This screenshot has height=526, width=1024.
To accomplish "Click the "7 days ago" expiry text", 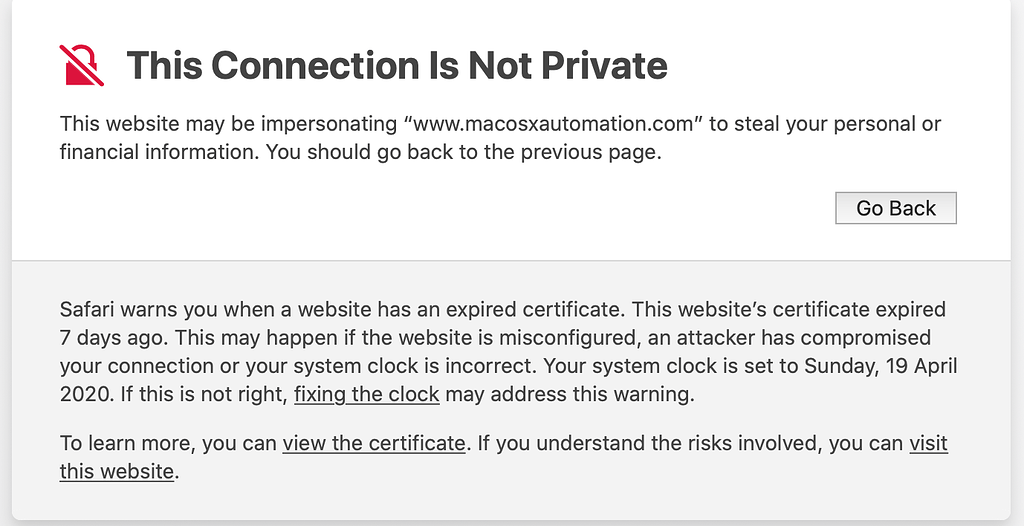I will (108, 338).
